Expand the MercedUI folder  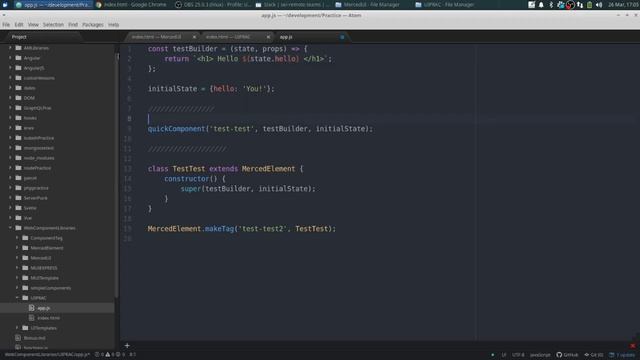pos(17,258)
